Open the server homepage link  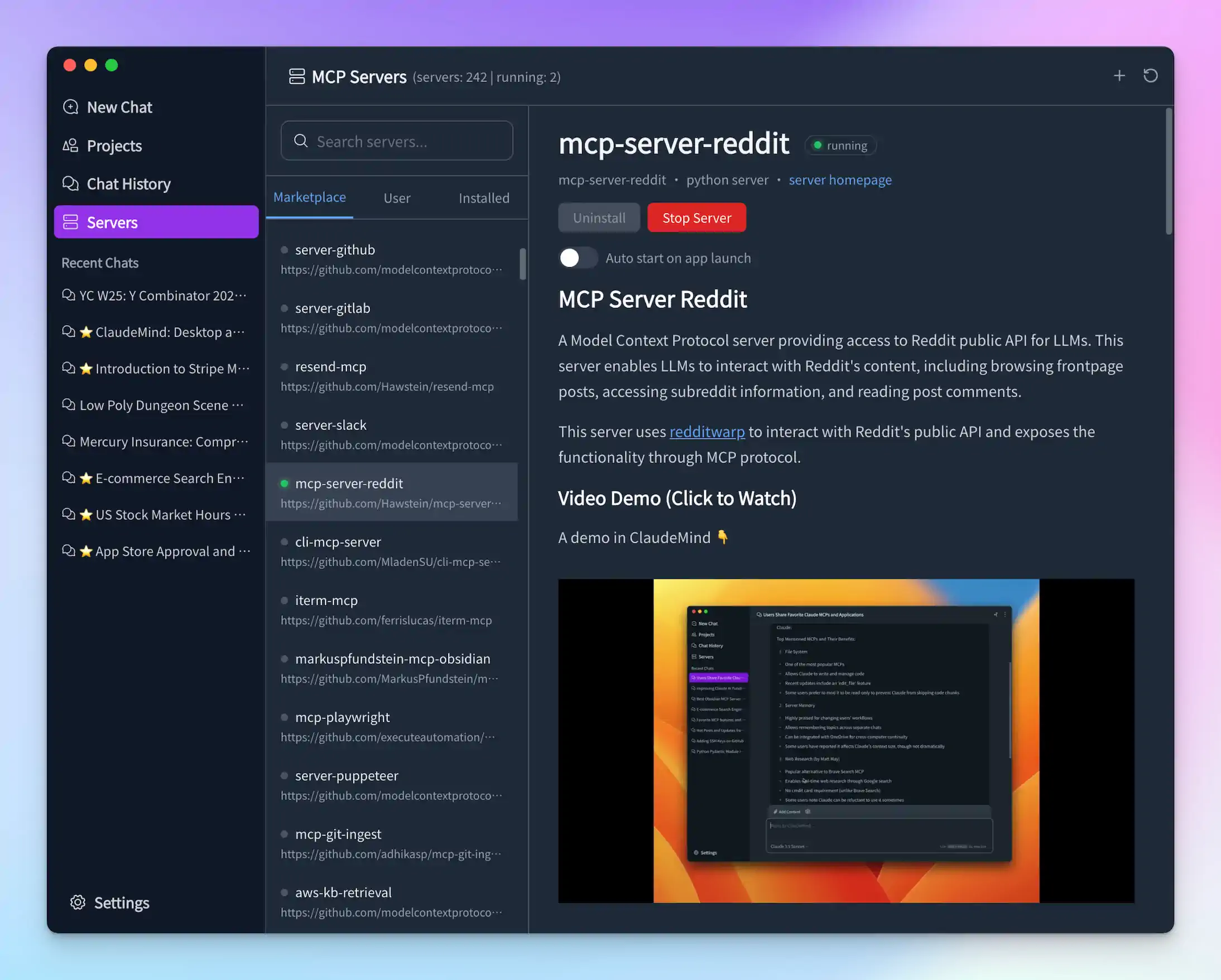point(840,180)
